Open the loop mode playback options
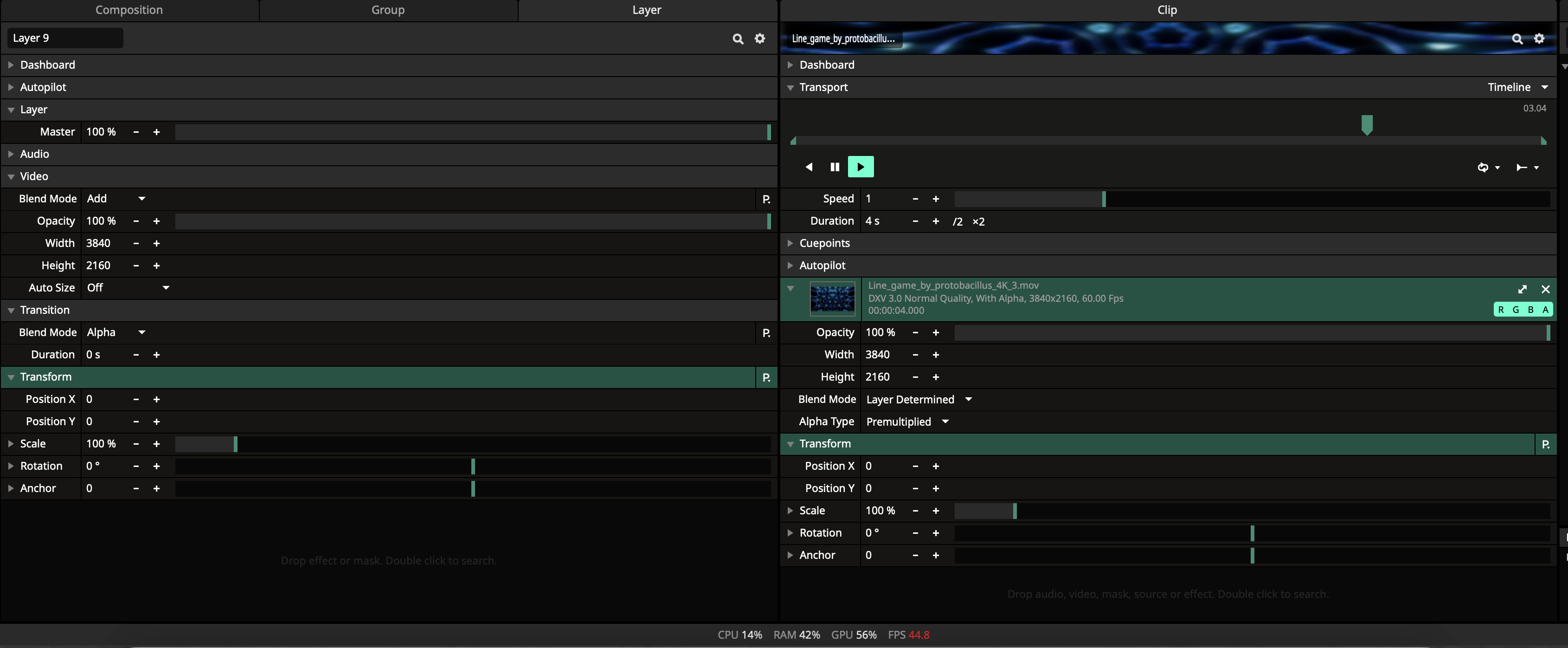This screenshot has width=1568, height=648. pyautogui.click(x=1488, y=168)
